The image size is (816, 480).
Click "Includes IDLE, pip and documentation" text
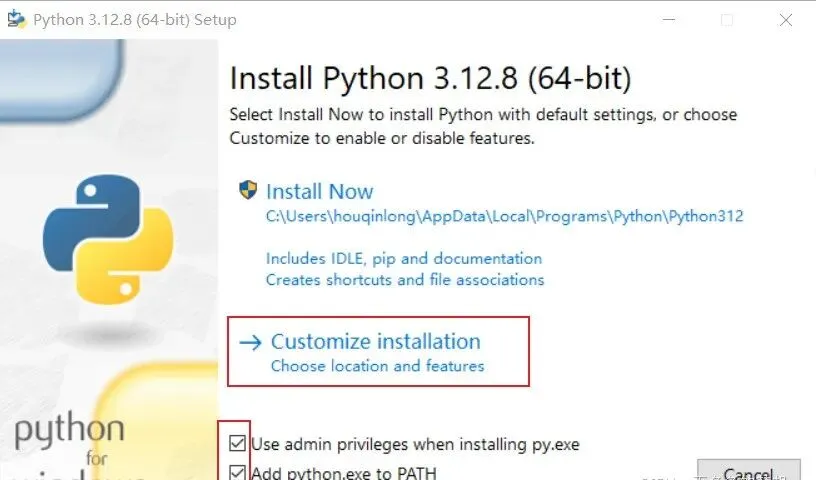pos(404,259)
